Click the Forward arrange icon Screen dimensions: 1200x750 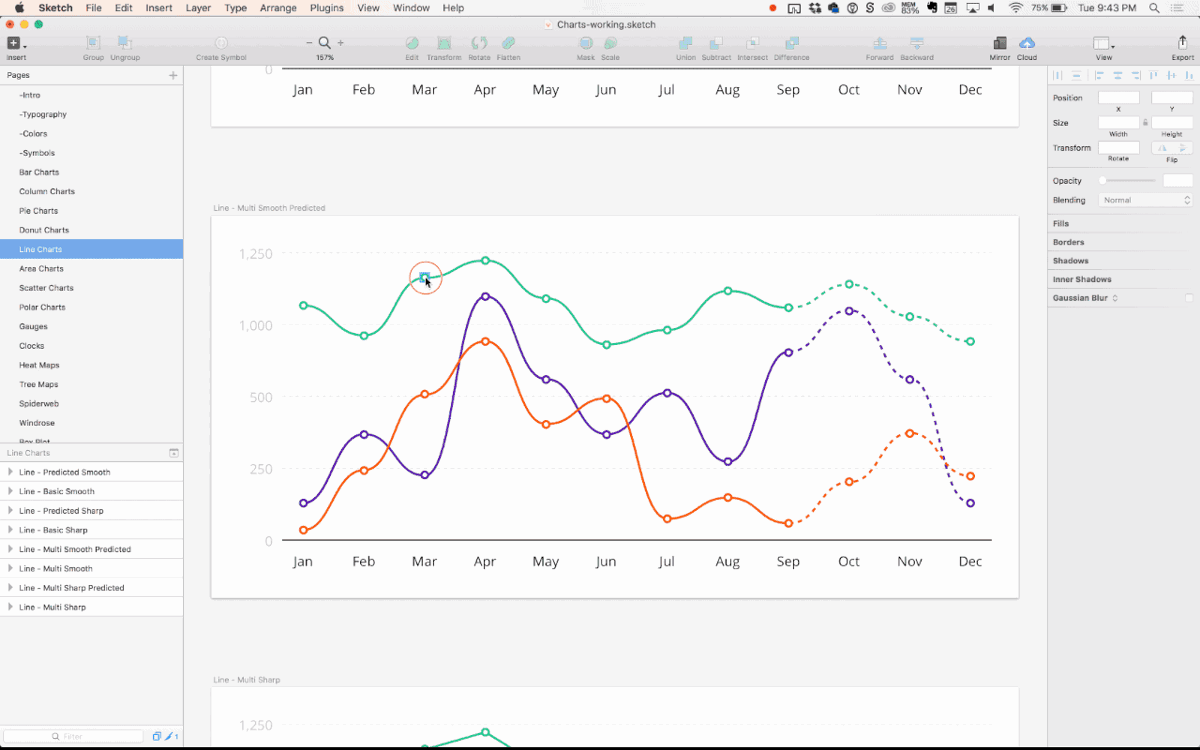tap(880, 43)
